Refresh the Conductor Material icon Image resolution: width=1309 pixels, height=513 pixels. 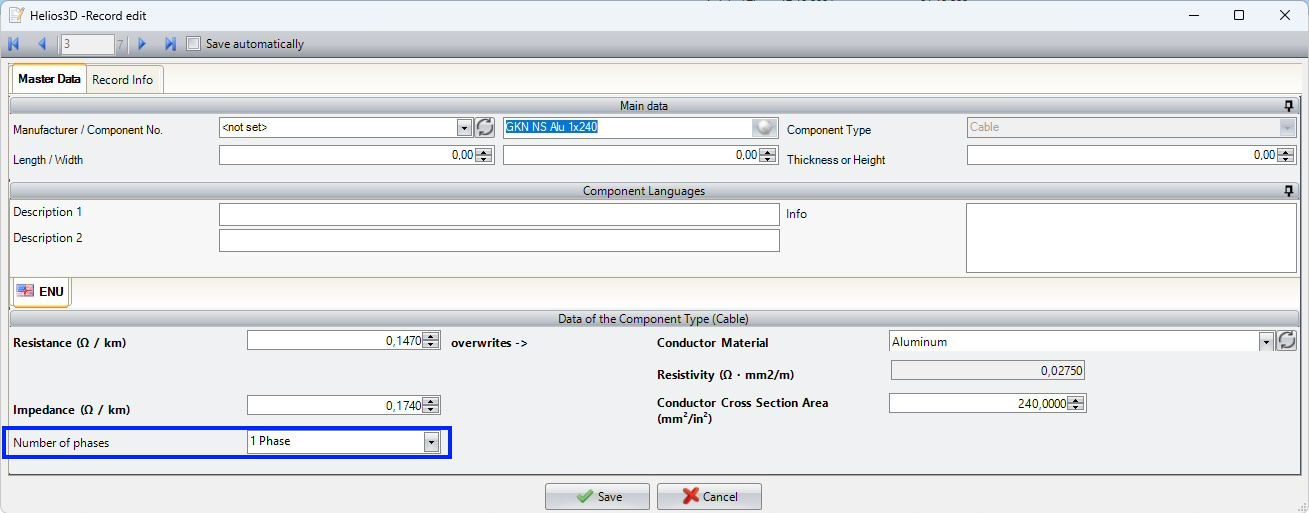coord(1287,341)
